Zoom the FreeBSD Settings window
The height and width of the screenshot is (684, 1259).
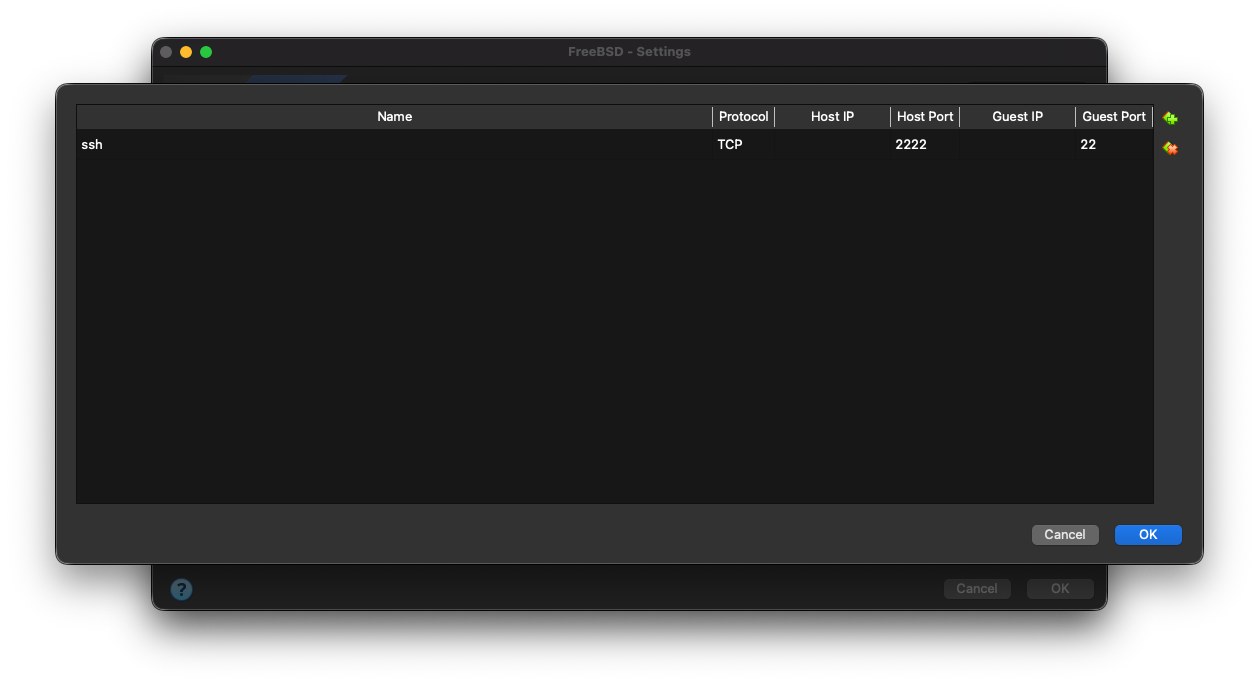point(206,52)
